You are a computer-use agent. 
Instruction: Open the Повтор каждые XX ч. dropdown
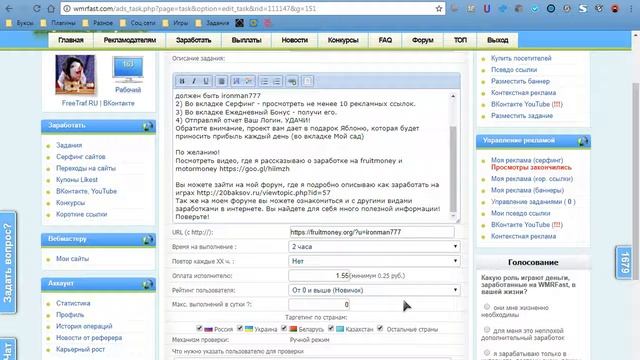tap(374, 261)
